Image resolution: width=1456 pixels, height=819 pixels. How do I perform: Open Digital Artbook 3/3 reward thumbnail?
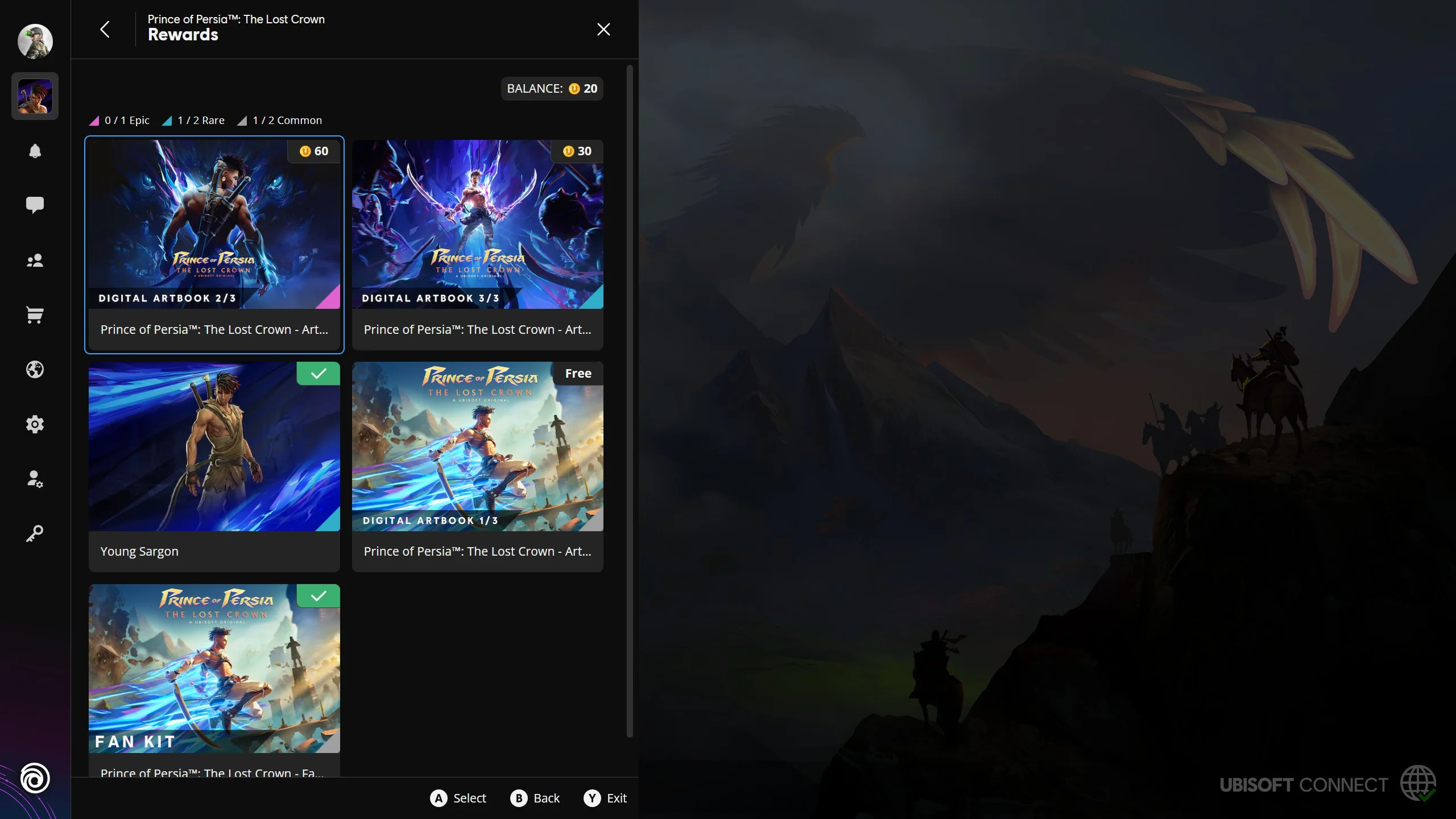click(478, 225)
